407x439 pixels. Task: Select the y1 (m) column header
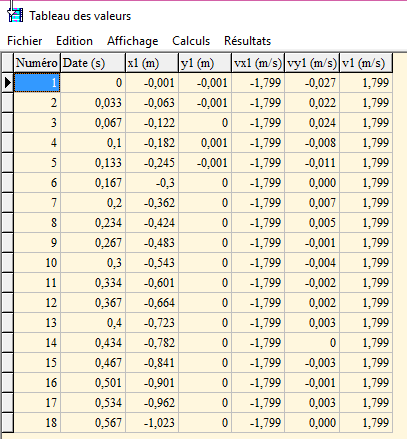[x=205, y=63]
